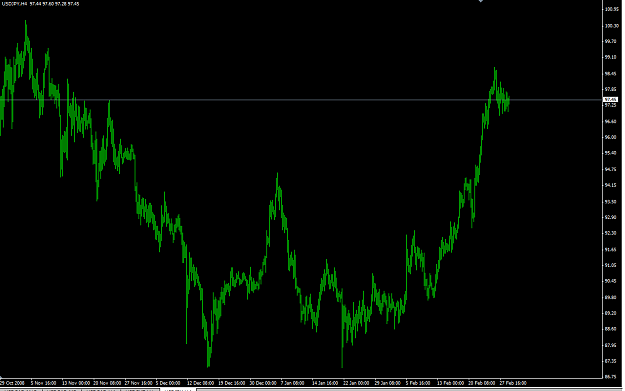Select the 95.40 price scale label
Image resolution: width=625 pixels, height=391 pixels.
coord(611,153)
